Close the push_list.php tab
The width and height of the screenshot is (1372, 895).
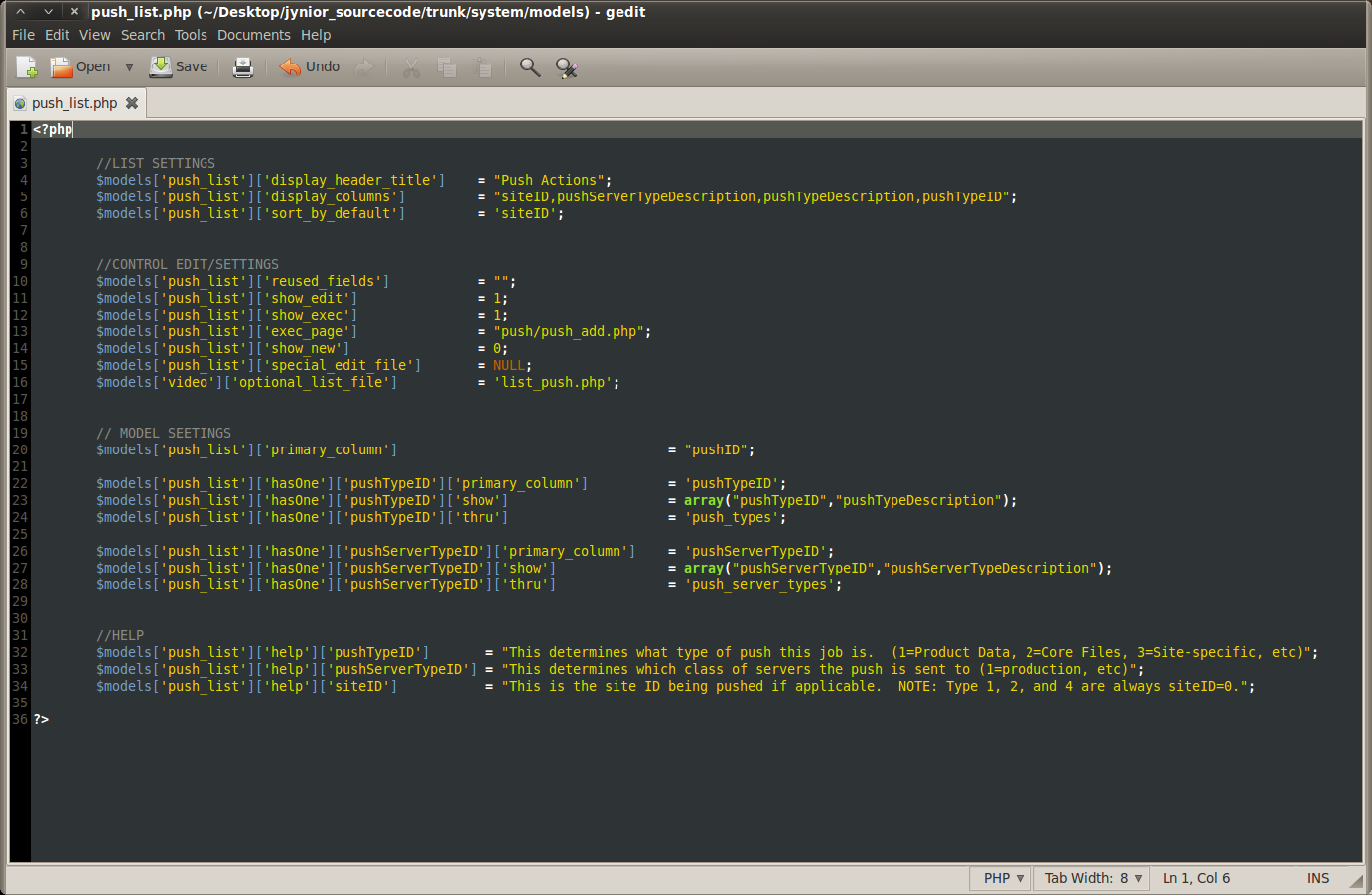coord(132,103)
